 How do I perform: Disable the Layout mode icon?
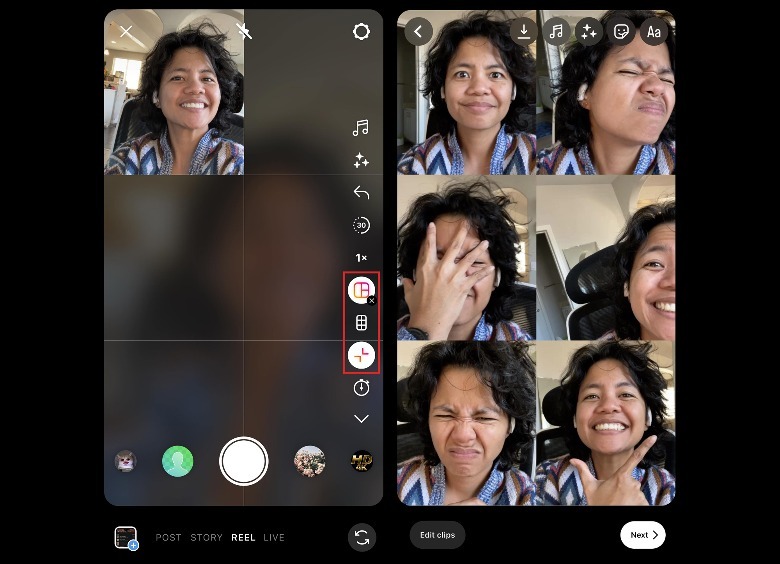(362, 290)
